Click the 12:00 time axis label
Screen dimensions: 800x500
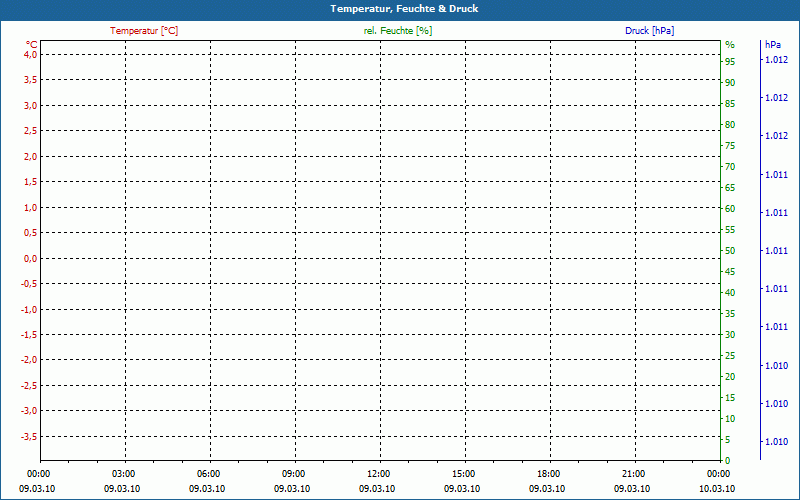pyautogui.click(x=378, y=474)
